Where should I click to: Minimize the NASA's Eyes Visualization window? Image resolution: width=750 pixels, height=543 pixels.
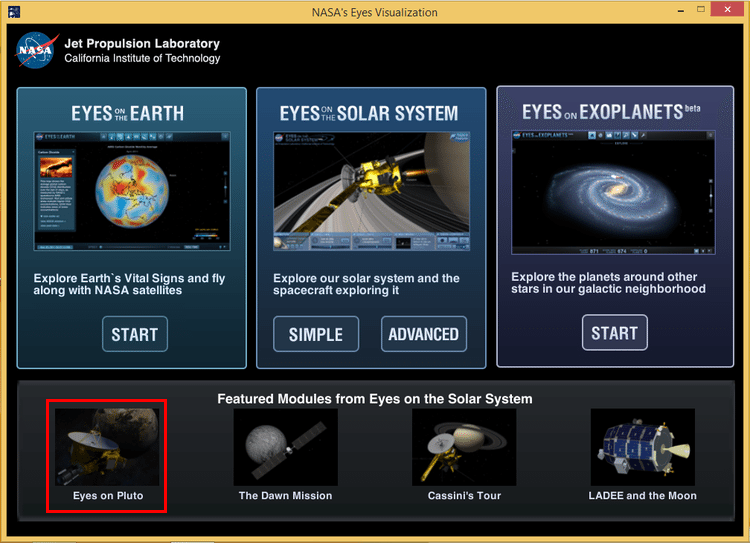click(x=681, y=10)
